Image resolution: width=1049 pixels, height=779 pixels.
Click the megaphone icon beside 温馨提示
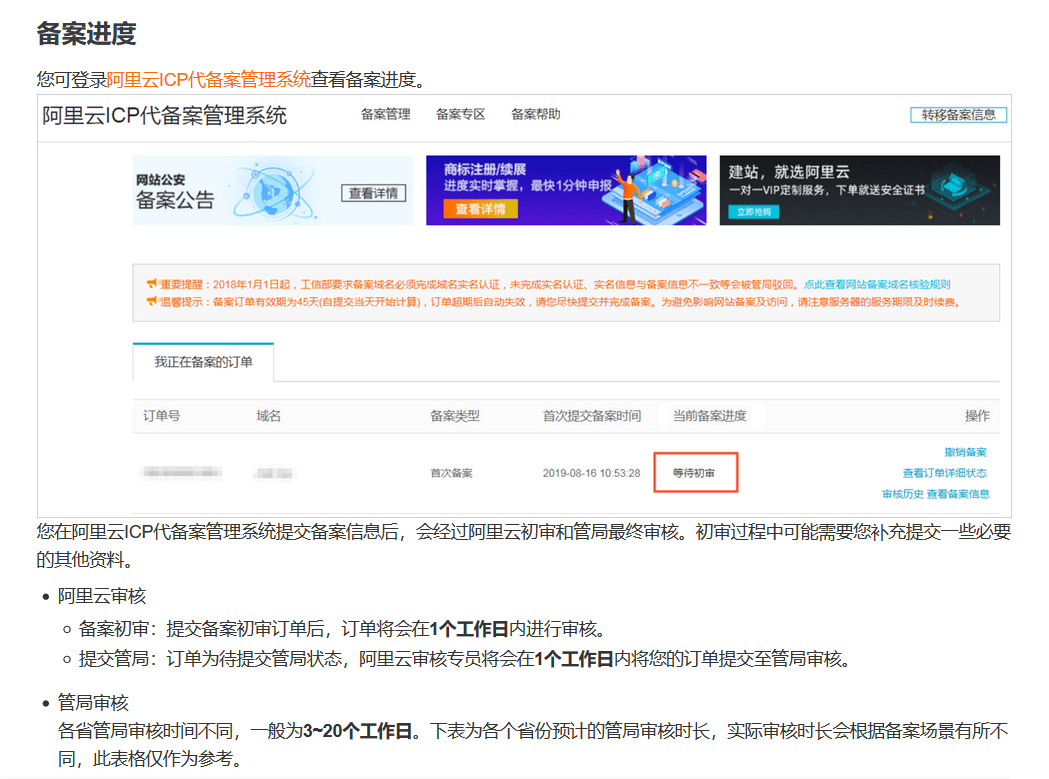coord(151,301)
